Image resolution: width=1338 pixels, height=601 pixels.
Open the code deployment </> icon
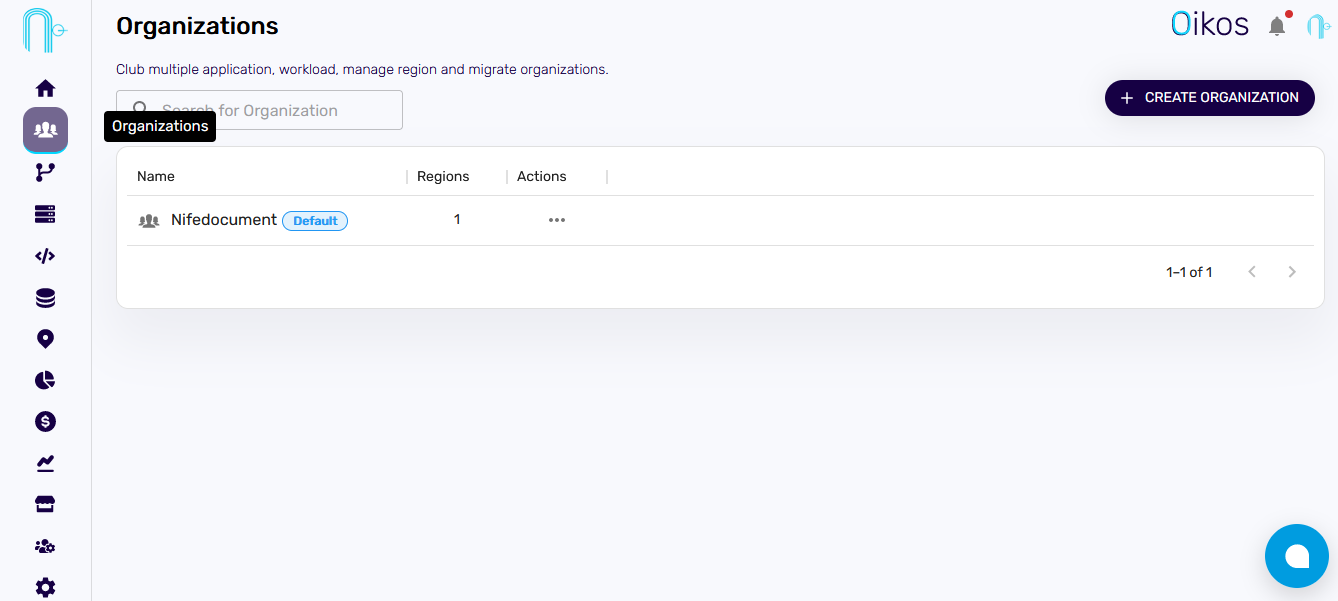pos(45,256)
